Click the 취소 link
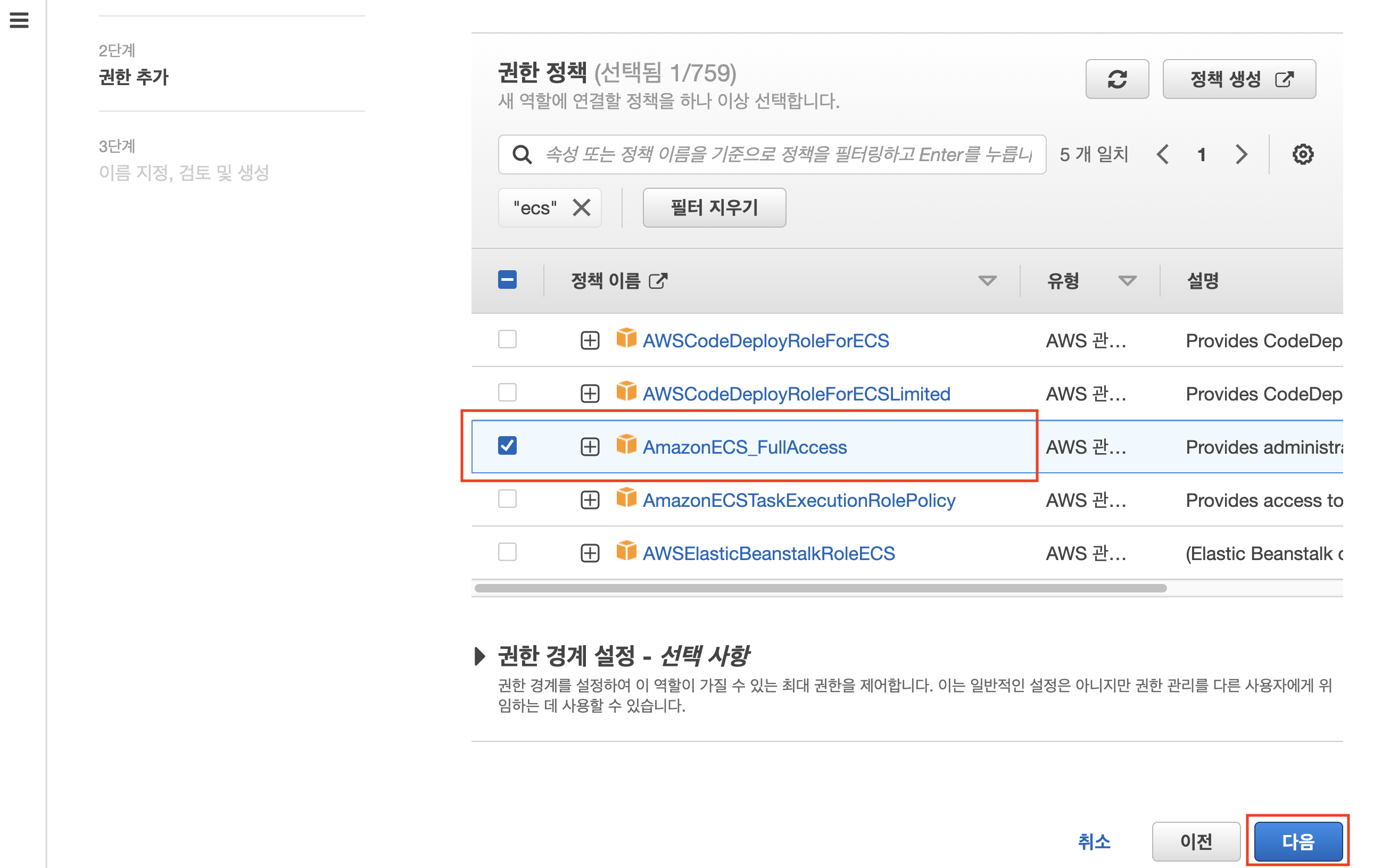This screenshot has height=868, width=1390. (x=1094, y=841)
